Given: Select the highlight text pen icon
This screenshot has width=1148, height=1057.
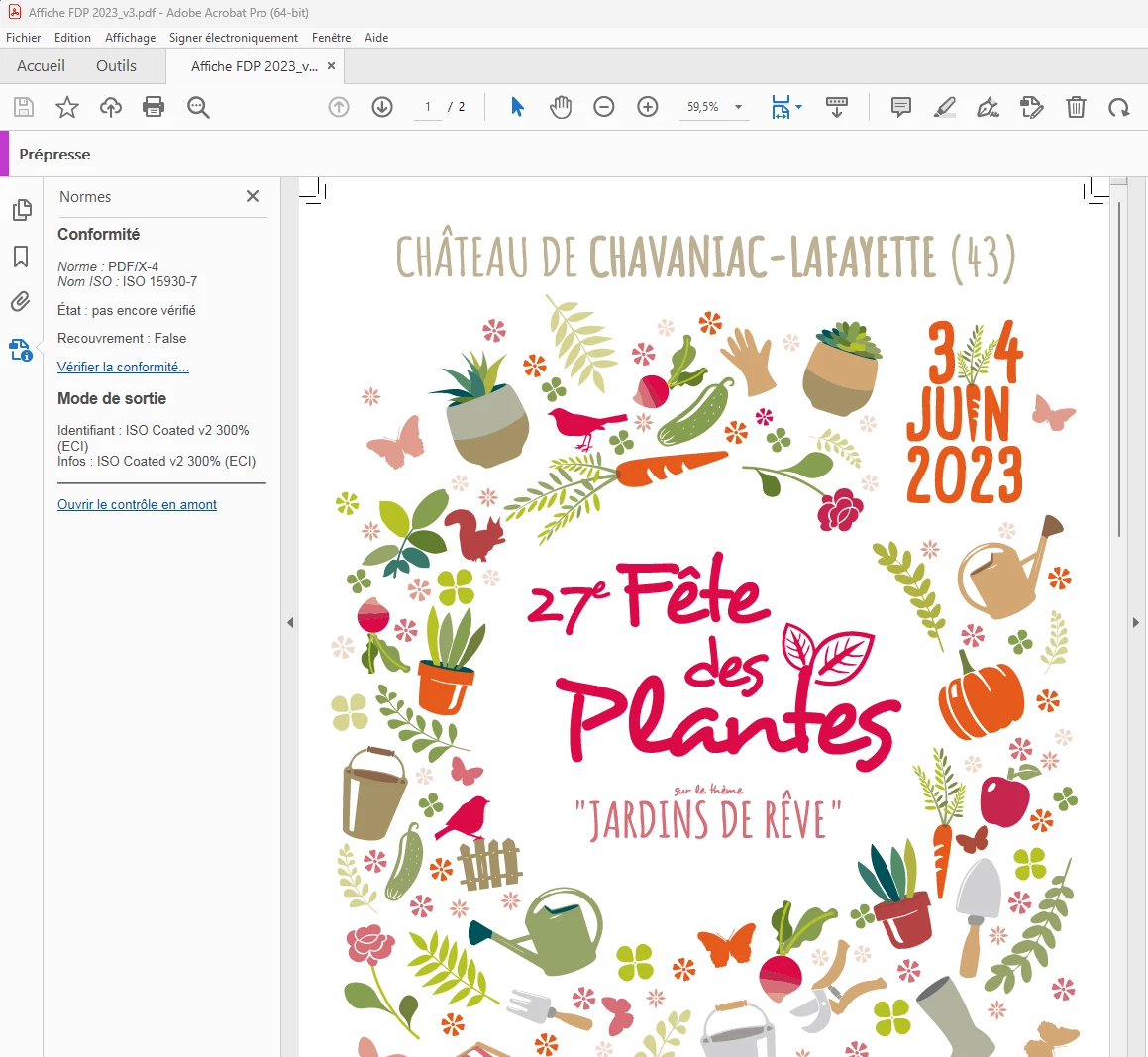Looking at the screenshot, I should pos(945,107).
